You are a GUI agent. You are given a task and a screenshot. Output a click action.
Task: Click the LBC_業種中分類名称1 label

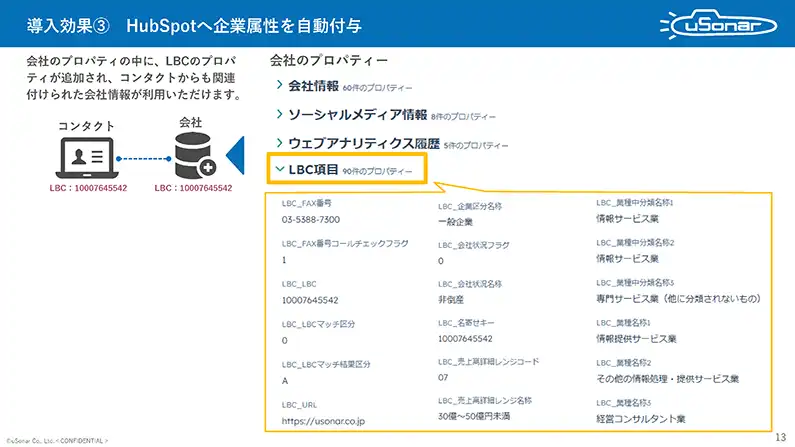tap(634, 203)
